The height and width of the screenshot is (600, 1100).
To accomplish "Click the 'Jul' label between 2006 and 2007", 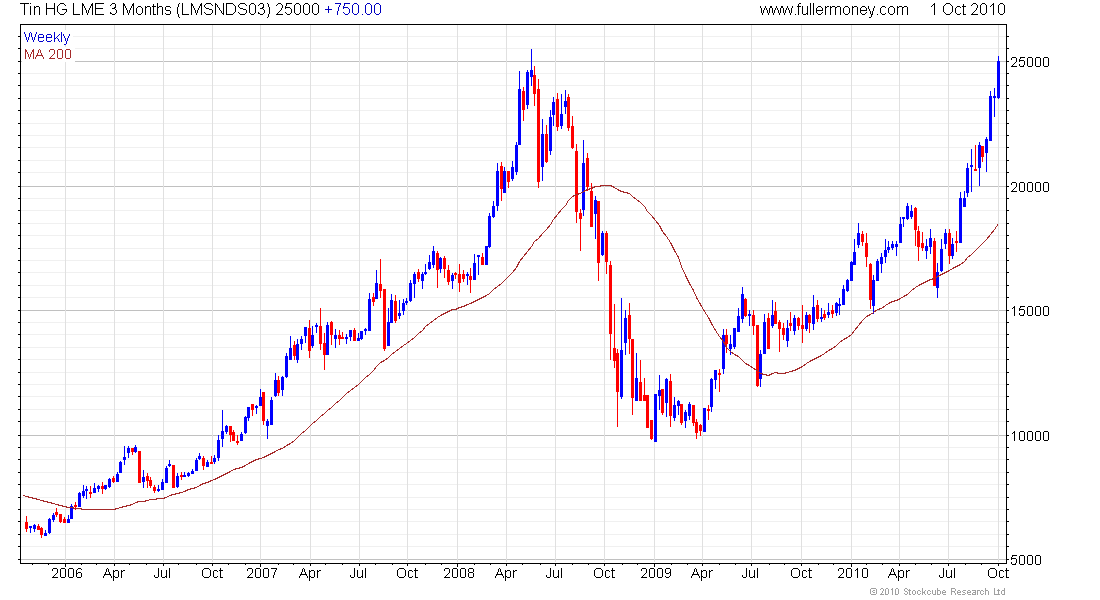I will (162, 573).
